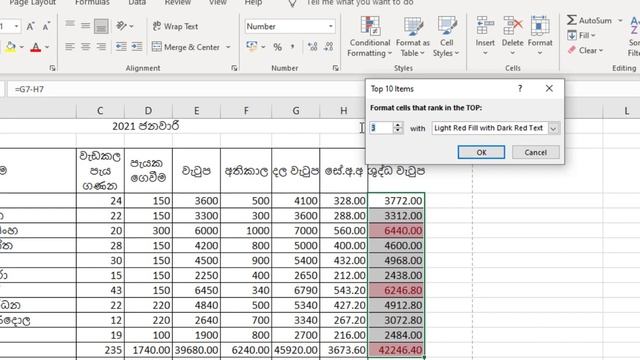Image resolution: width=640 pixels, height=360 pixels.
Task: Click Cancel in Top 10 Items dialog
Action: pyautogui.click(x=536, y=152)
